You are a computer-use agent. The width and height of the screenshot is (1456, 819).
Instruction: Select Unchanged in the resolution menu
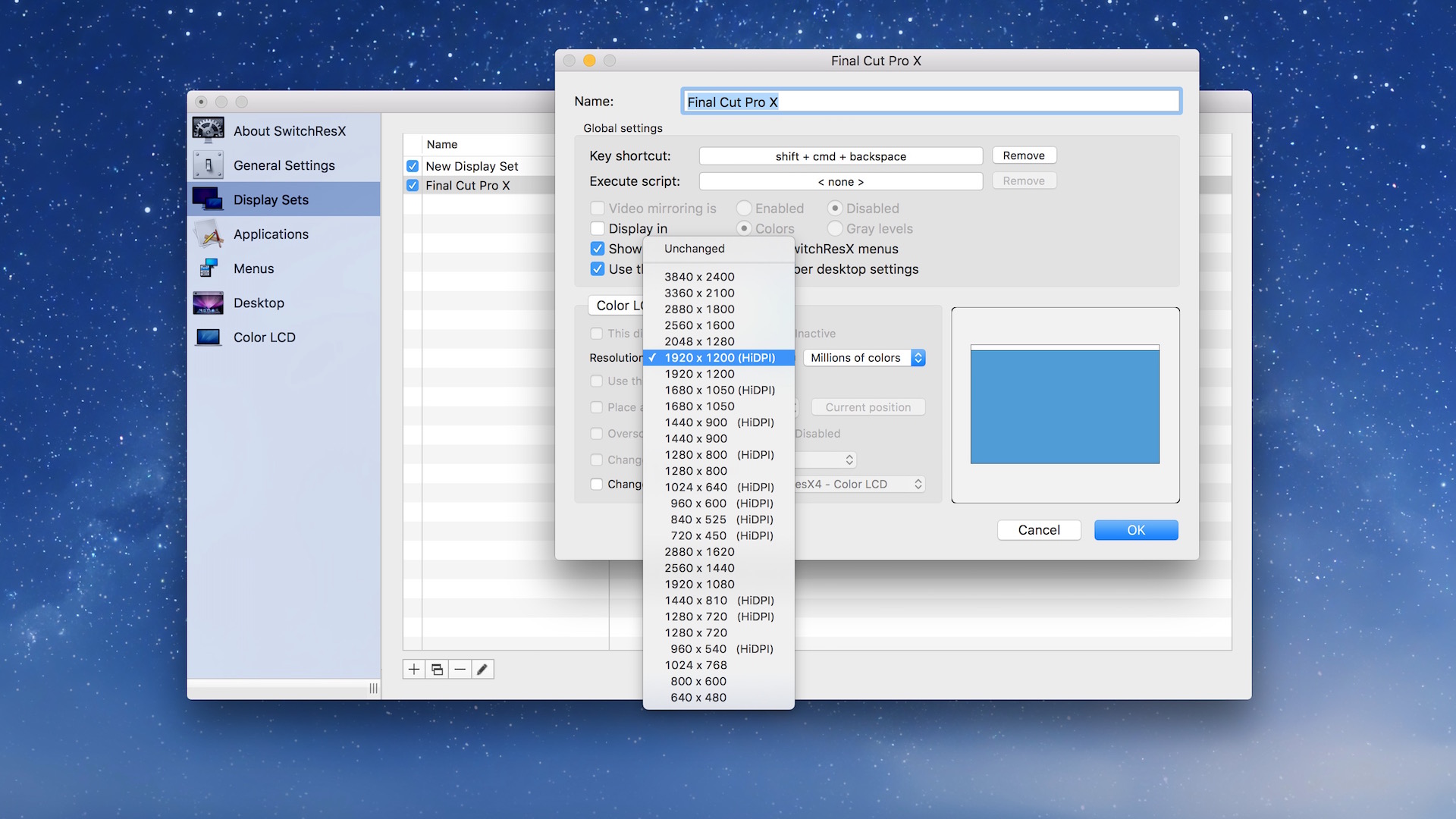pos(694,249)
